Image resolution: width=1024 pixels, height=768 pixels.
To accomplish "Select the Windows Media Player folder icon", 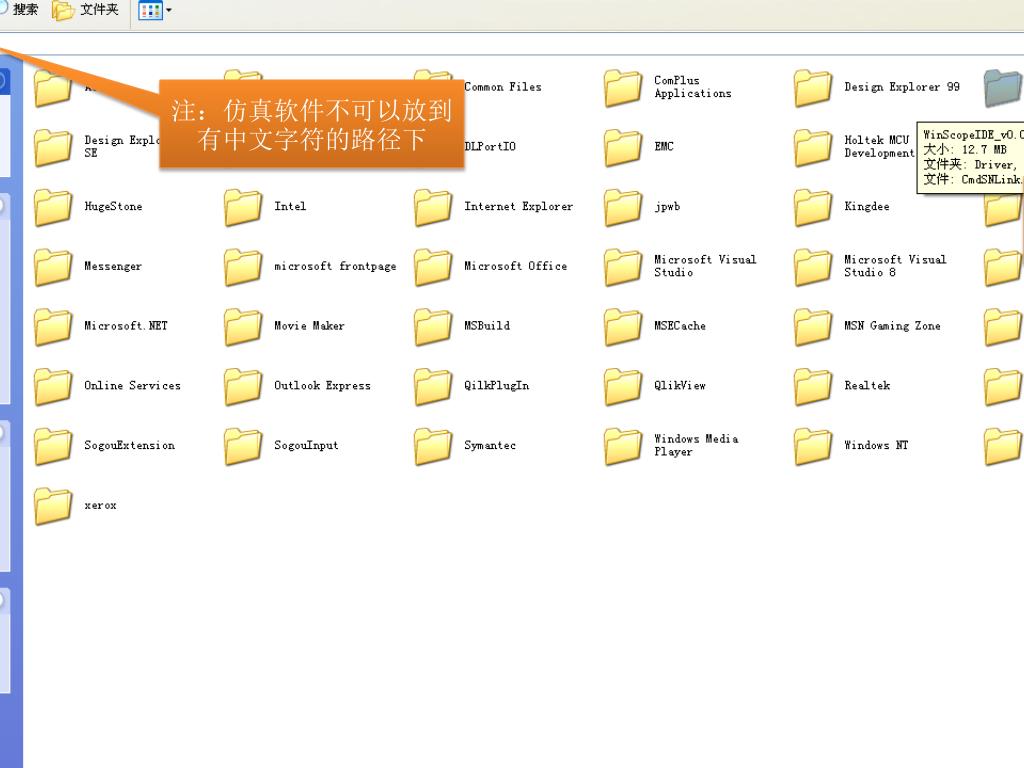I will [622, 446].
